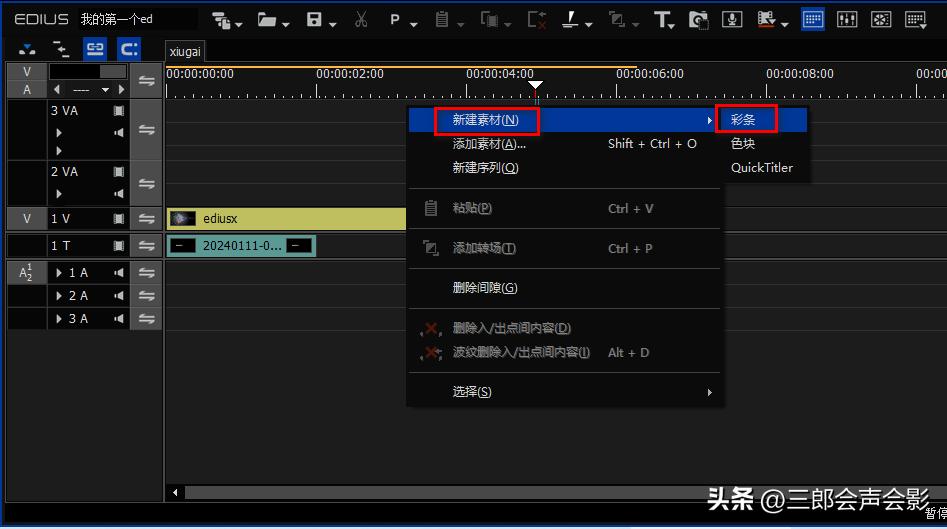Click the Save project icon
This screenshot has height=529, width=947.
314,20
